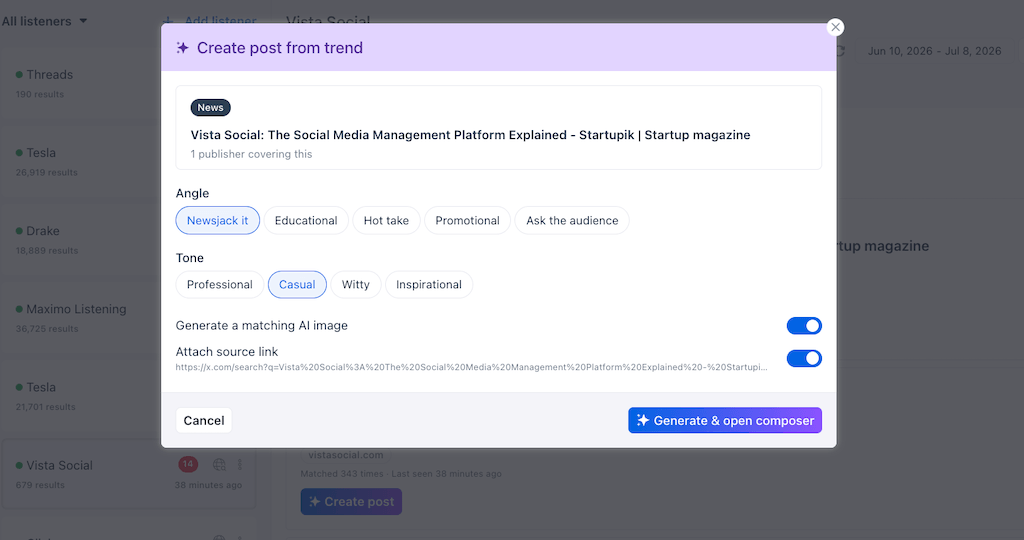Click the 1 publisher covering this text
Image resolution: width=1024 pixels, height=540 pixels.
pos(251,154)
